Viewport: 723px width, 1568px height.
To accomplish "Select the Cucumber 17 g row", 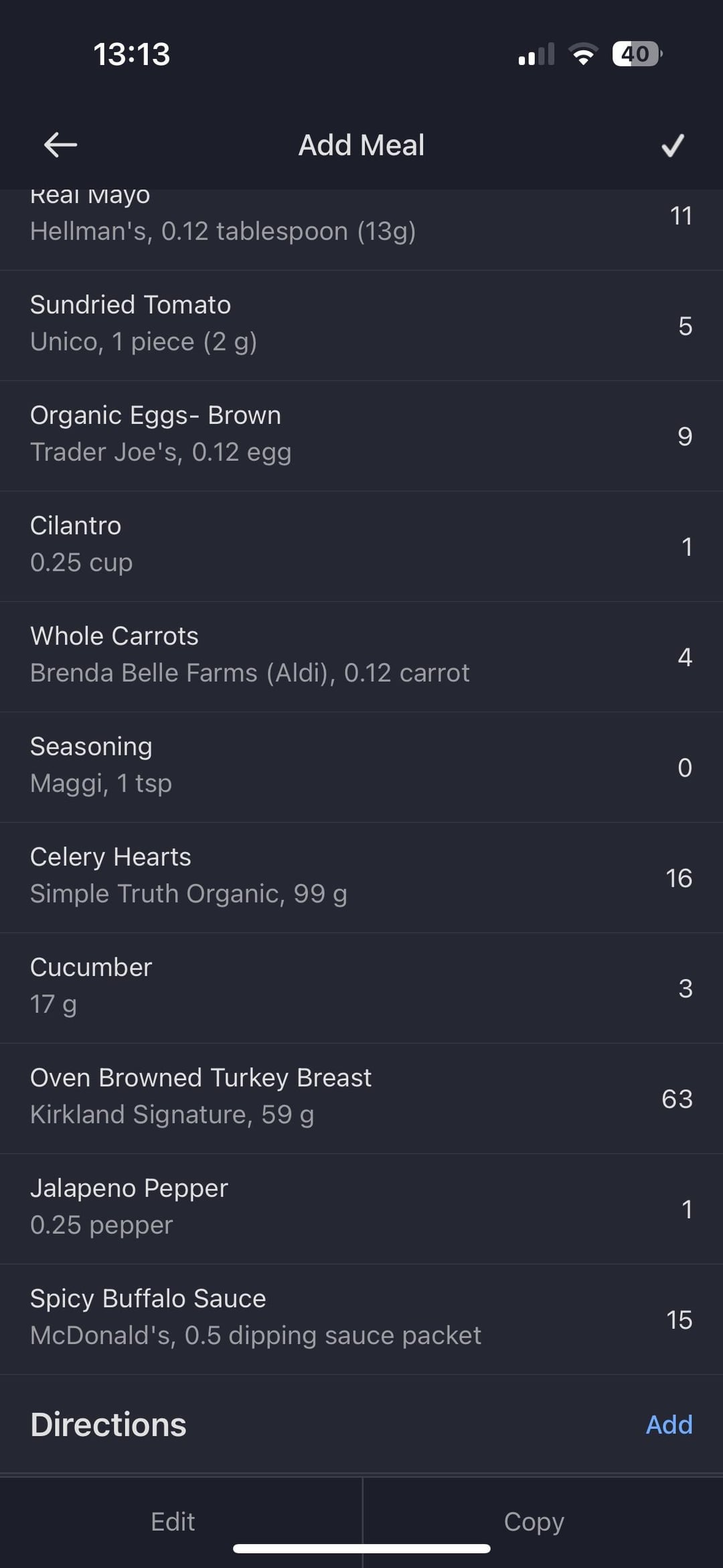I will (361, 988).
